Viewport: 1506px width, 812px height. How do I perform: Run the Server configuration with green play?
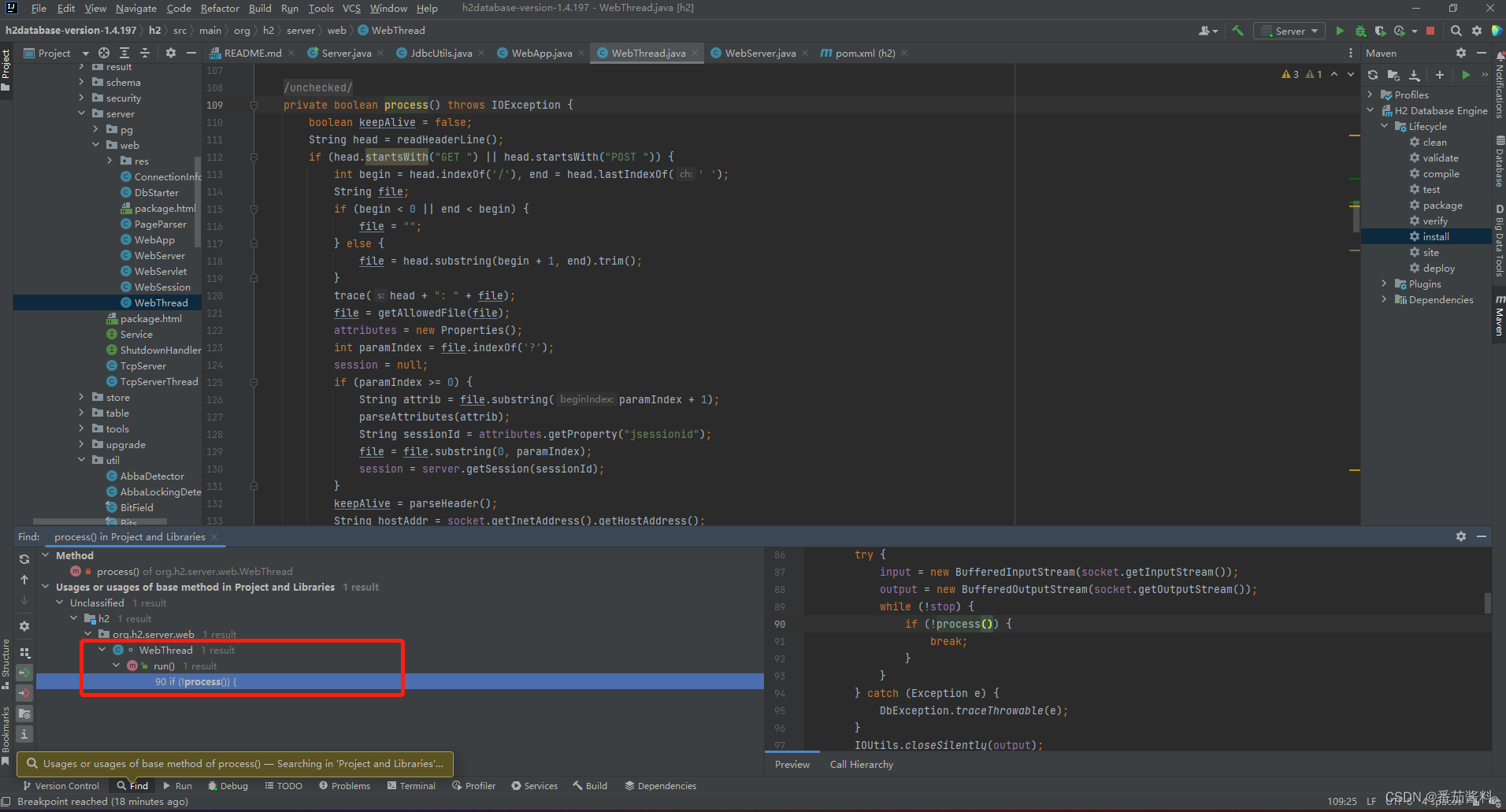pos(1340,31)
